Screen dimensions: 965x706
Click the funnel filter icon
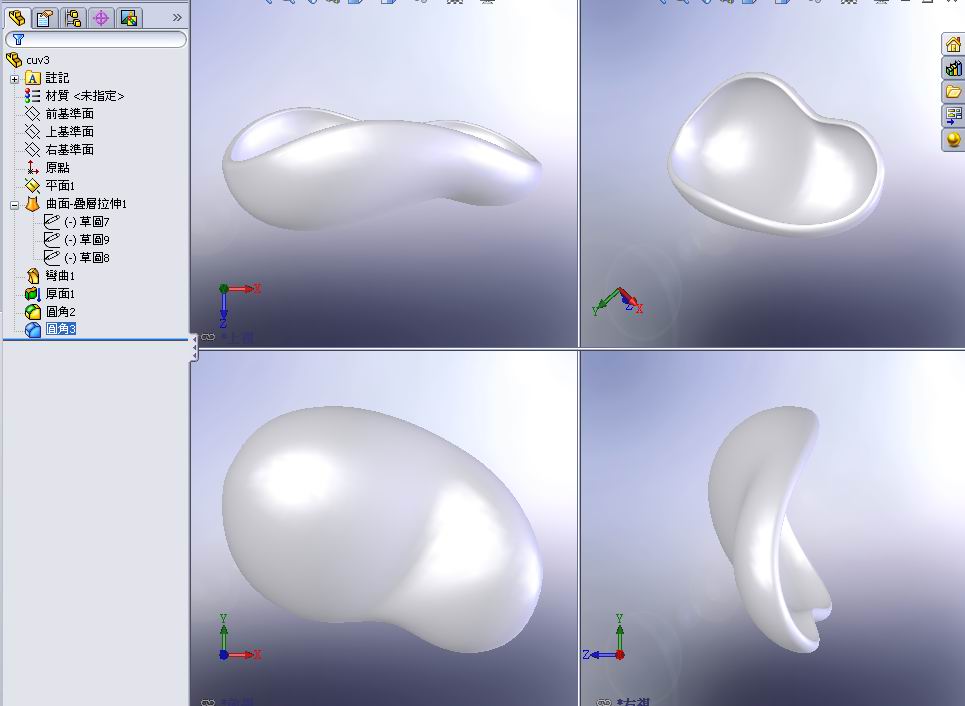click(x=18, y=39)
